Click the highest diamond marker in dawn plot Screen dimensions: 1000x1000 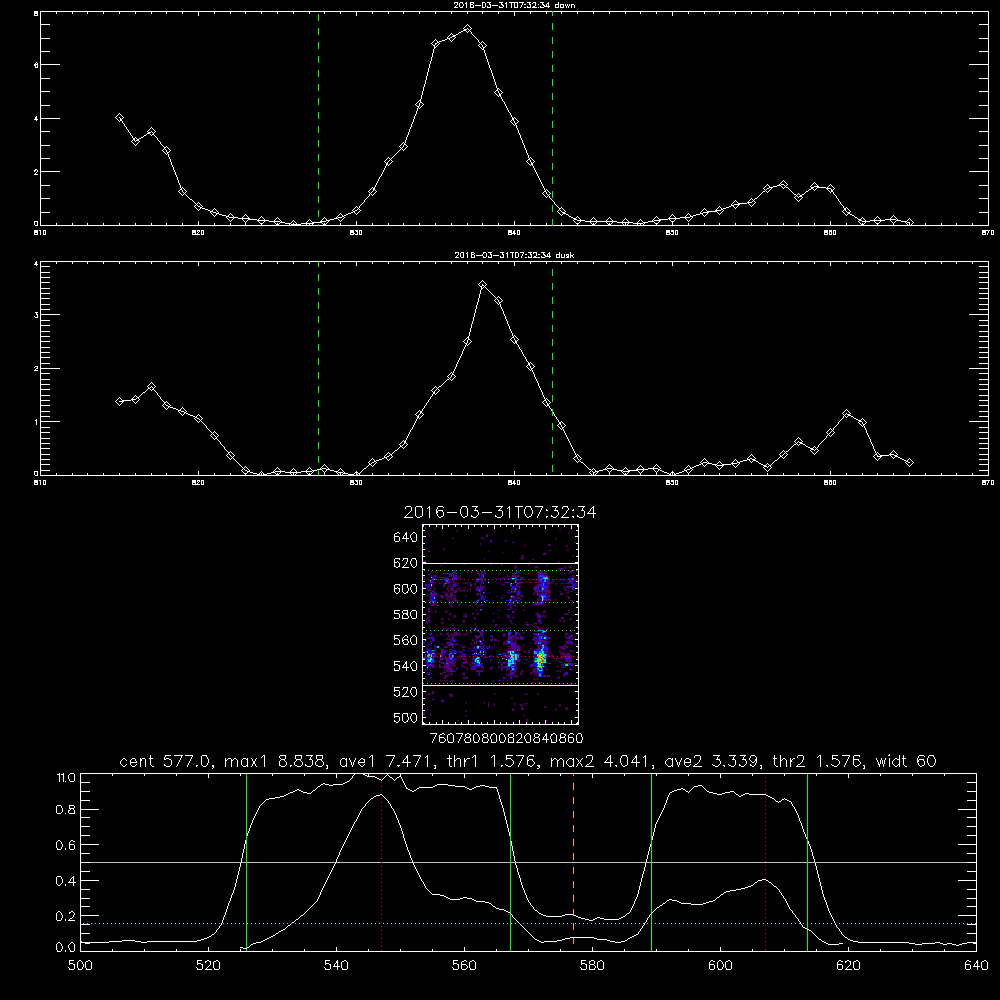tap(467, 29)
